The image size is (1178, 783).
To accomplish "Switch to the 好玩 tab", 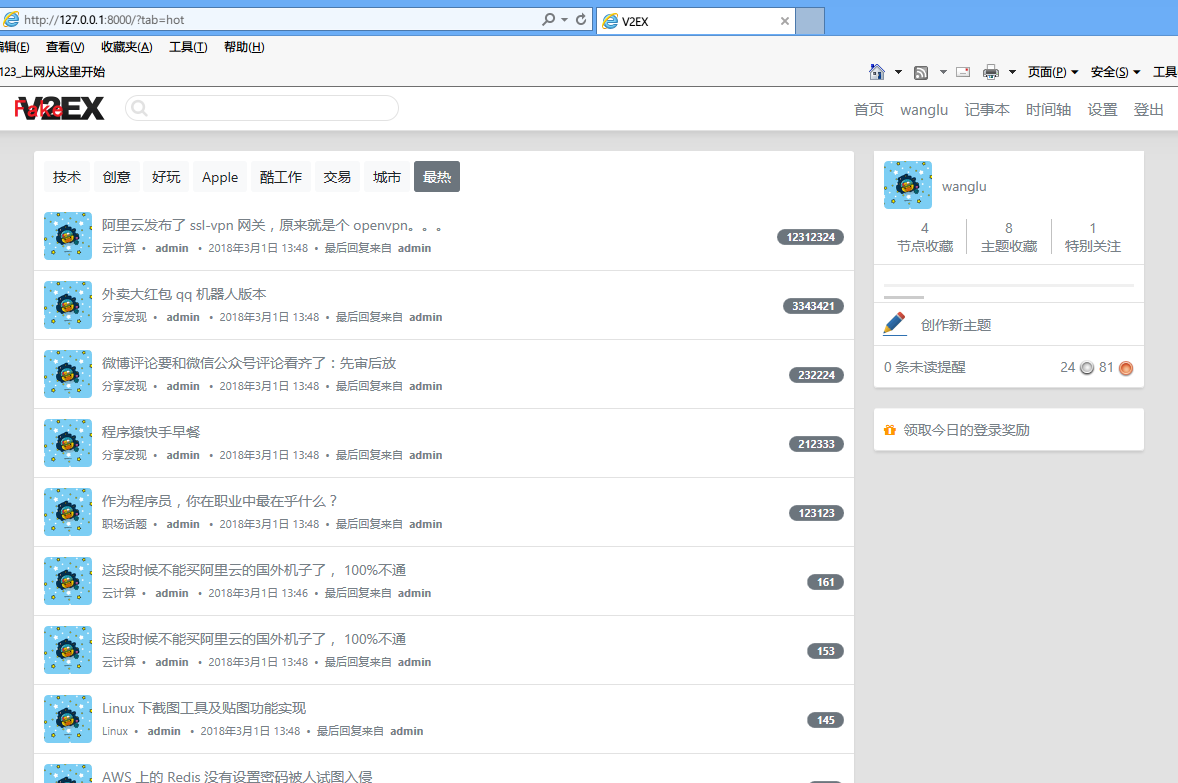I will 166,177.
